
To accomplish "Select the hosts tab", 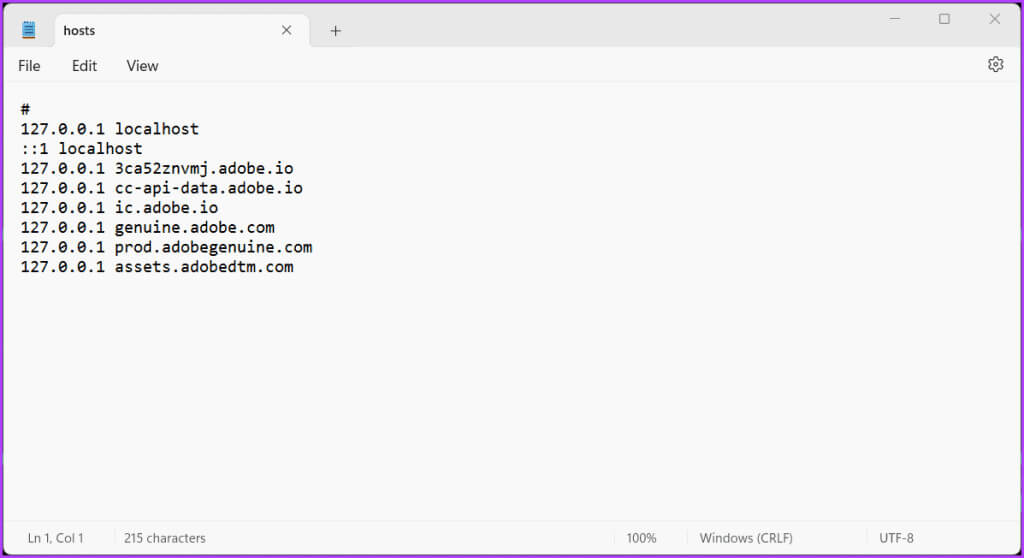I will point(182,31).
